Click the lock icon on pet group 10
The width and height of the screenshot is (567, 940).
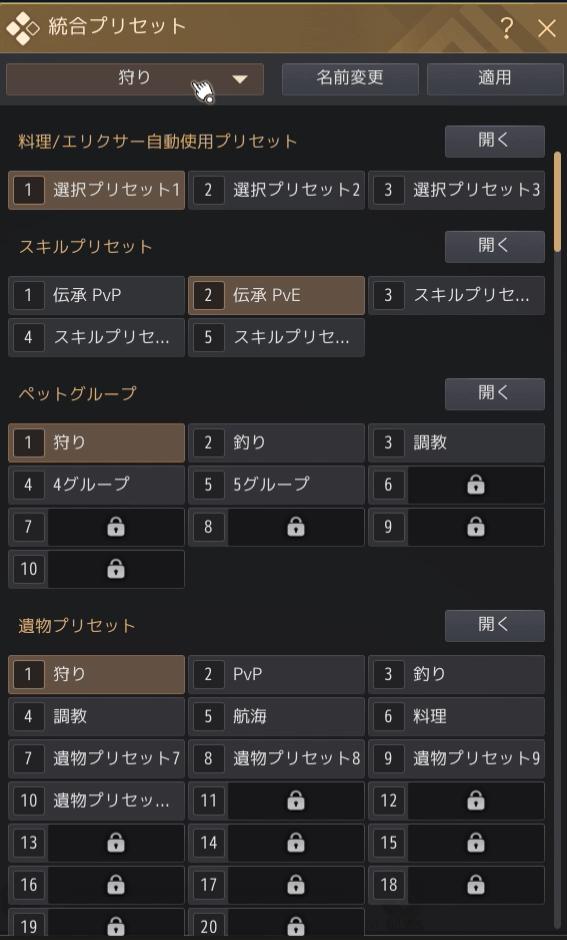coord(116,569)
